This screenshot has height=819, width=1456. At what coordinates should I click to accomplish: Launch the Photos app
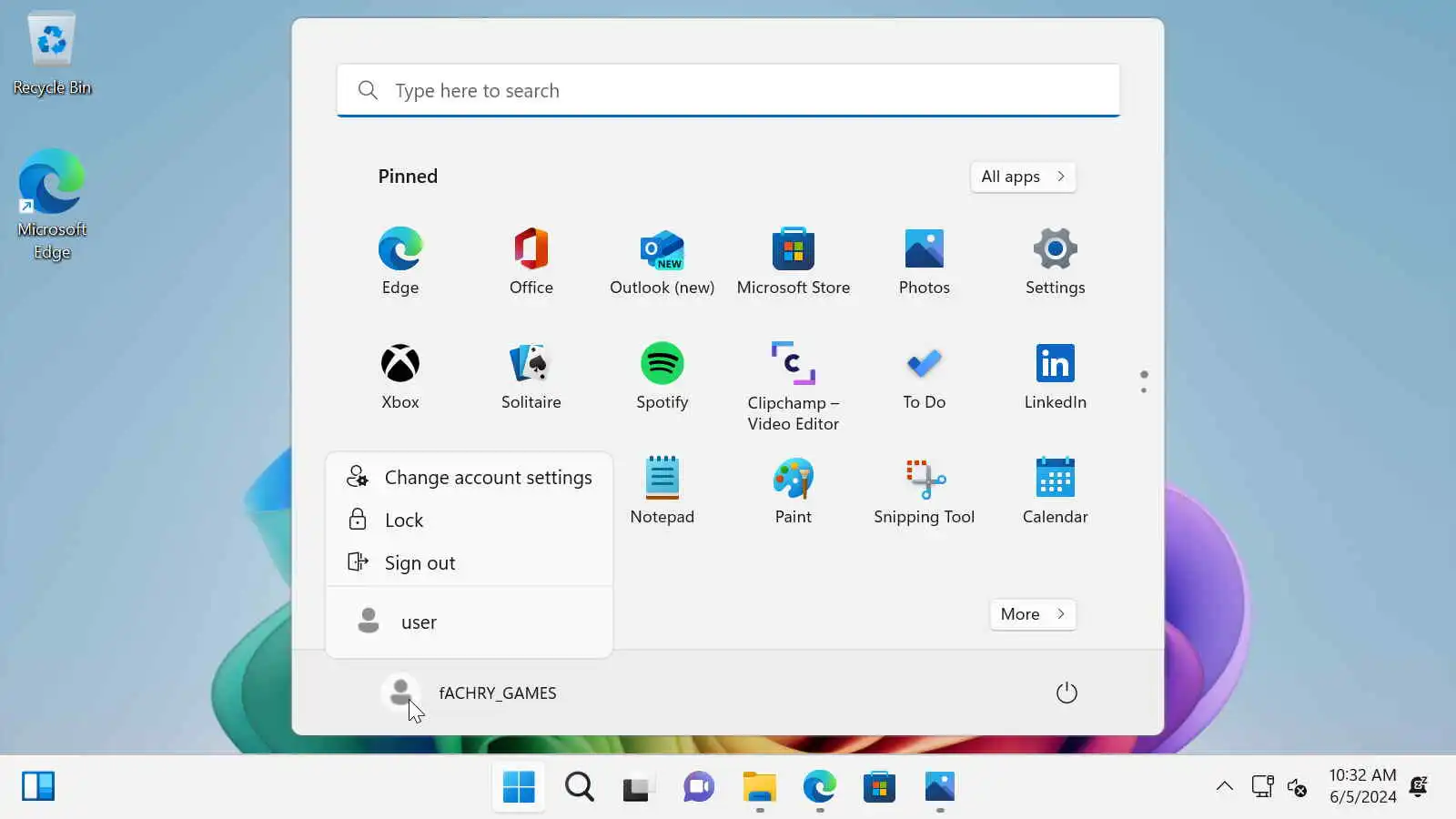click(x=925, y=262)
